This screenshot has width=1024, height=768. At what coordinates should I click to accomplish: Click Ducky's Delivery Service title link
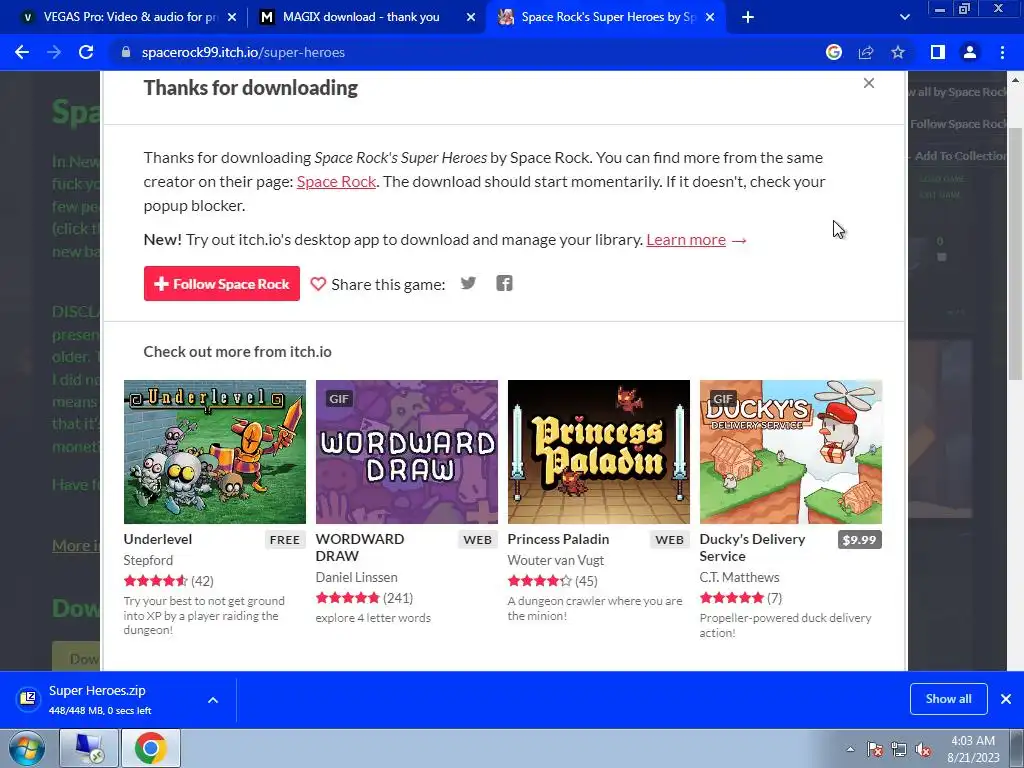[752, 548]
